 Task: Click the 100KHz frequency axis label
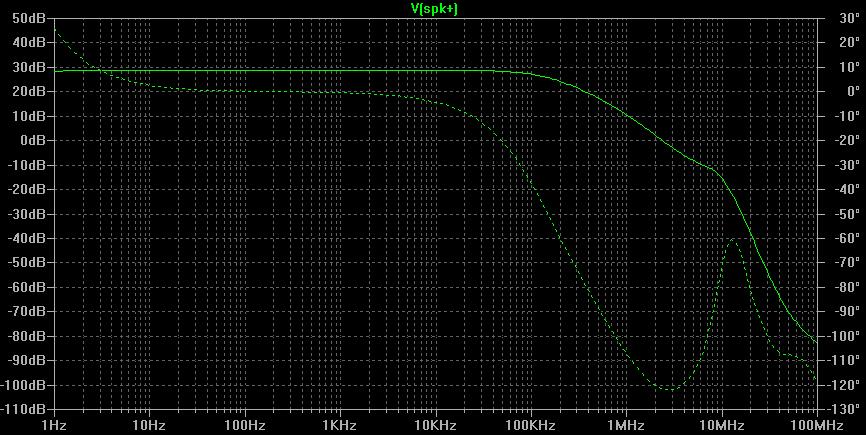[531, 426]
